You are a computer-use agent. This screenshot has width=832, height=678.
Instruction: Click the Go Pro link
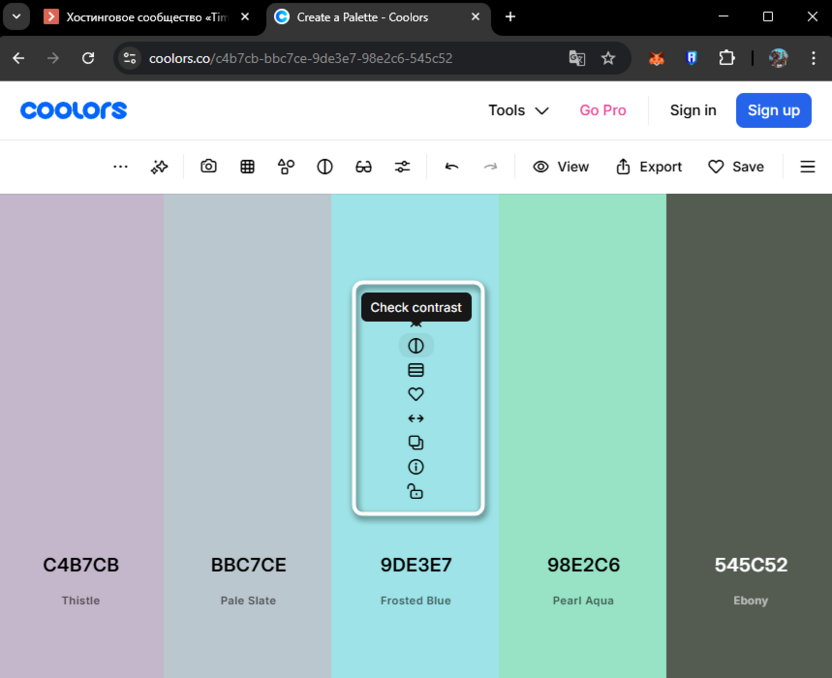pyautogui.click(x=603, y=110)
